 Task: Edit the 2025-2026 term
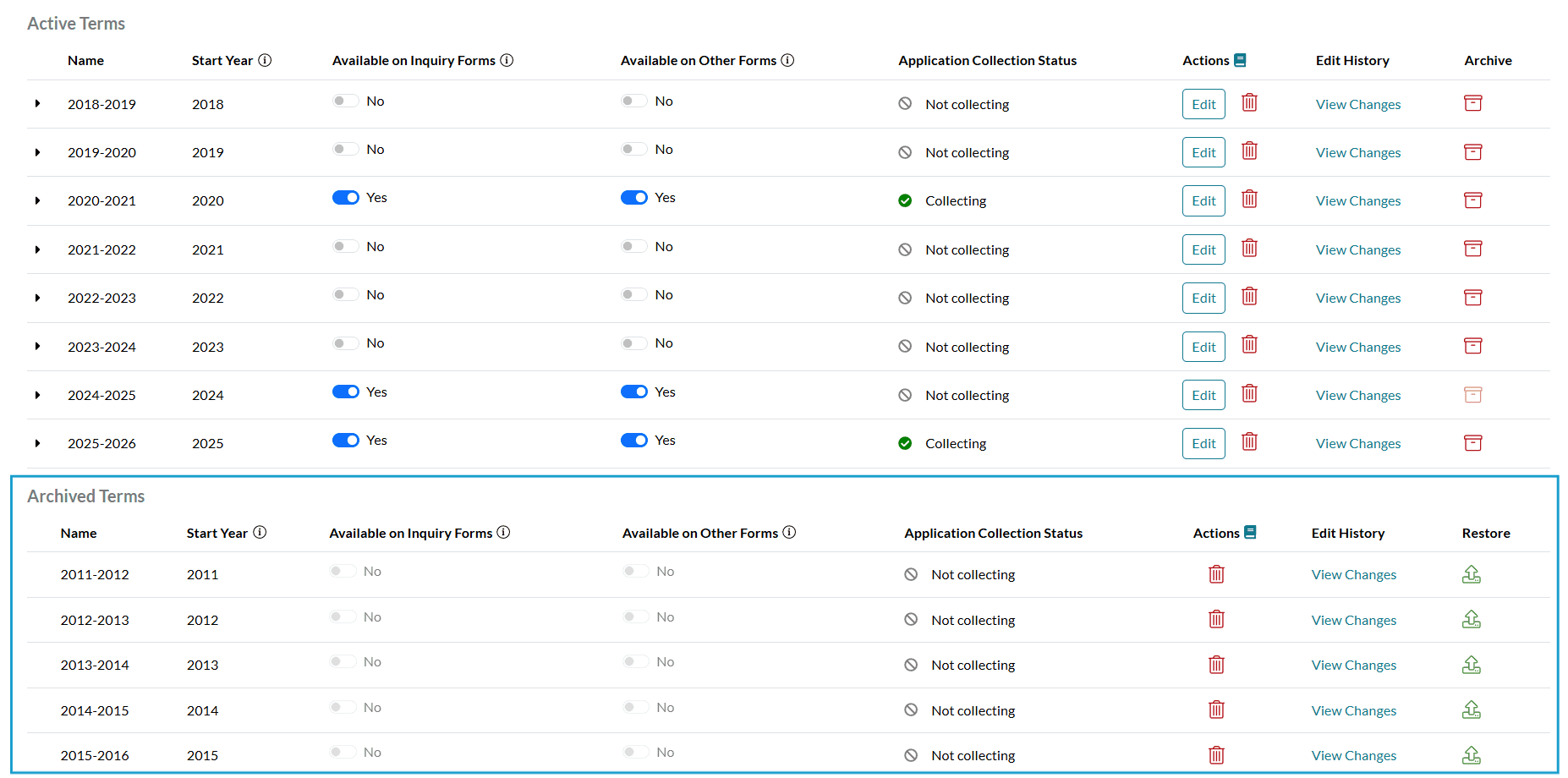click(x=1203, y=443)
